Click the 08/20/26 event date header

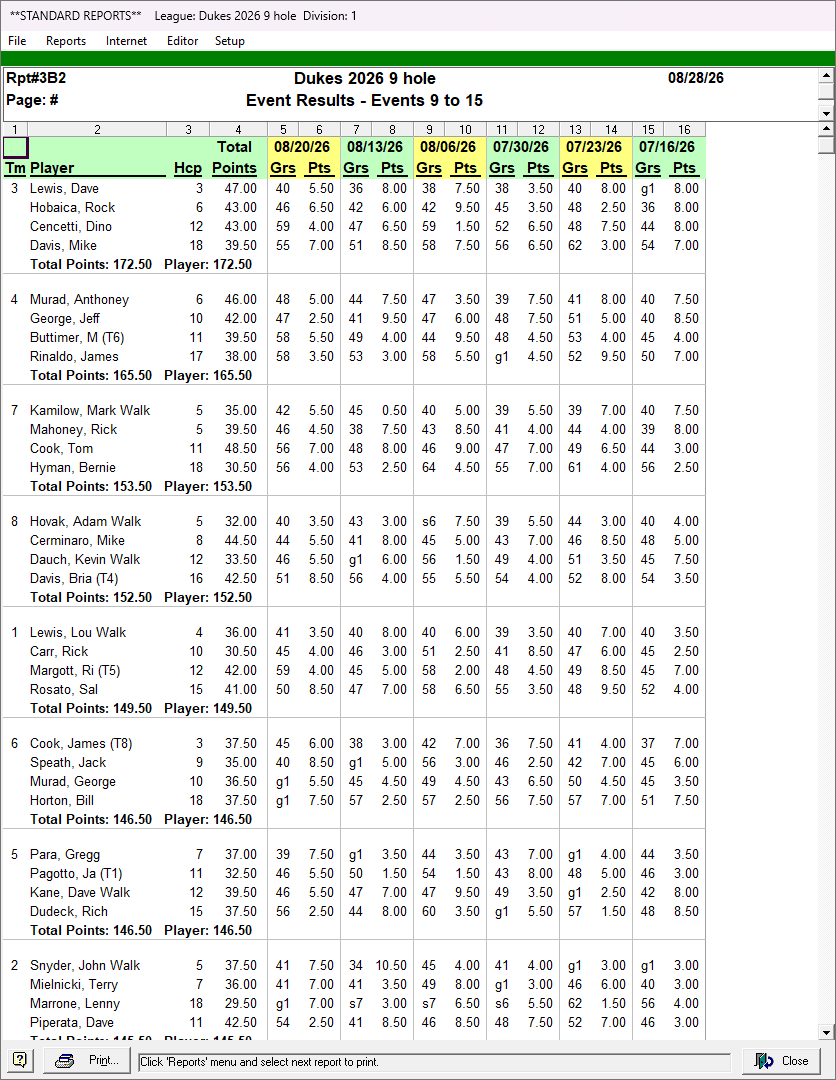click(302, 147)
